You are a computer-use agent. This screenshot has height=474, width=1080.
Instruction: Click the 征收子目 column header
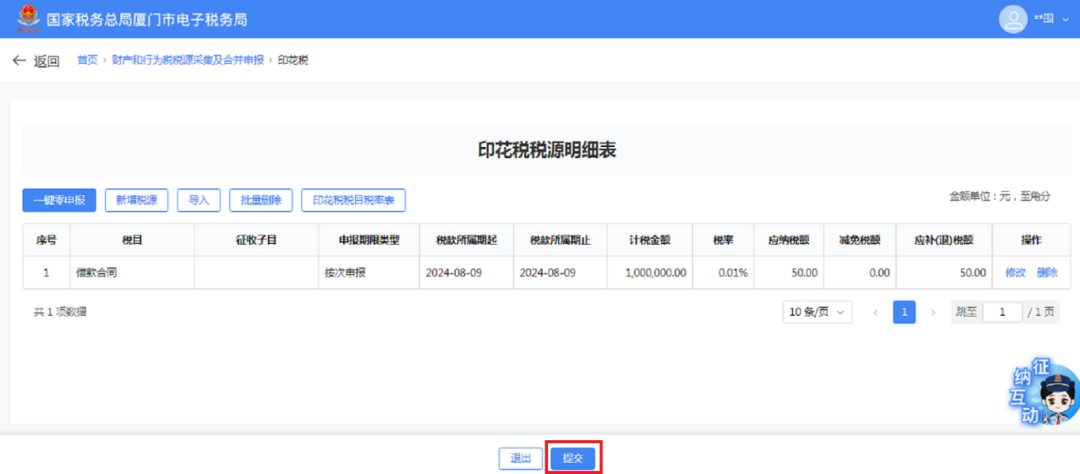tap(256, 240)
